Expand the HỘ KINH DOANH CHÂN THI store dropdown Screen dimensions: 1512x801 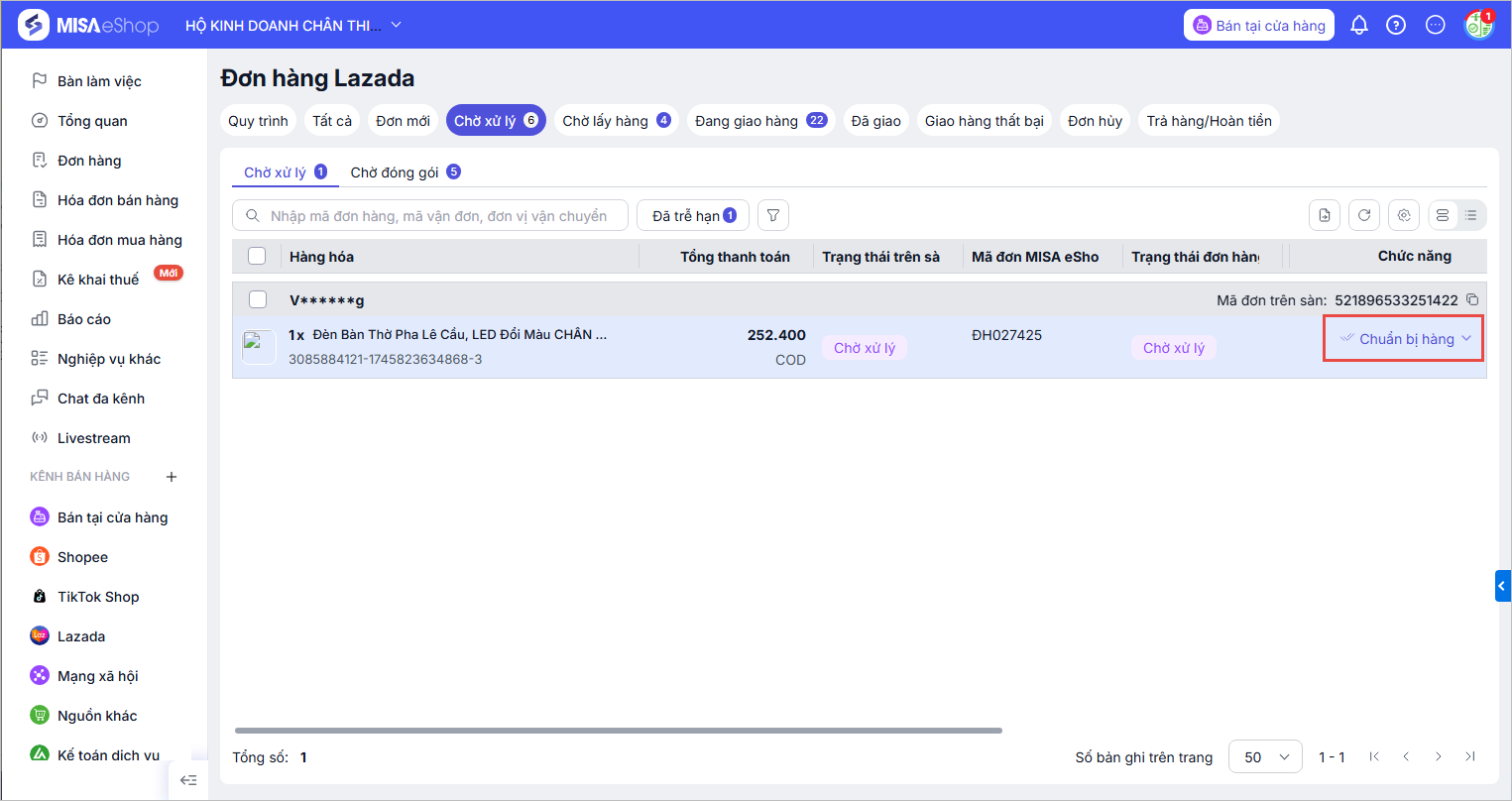(293, 25)
